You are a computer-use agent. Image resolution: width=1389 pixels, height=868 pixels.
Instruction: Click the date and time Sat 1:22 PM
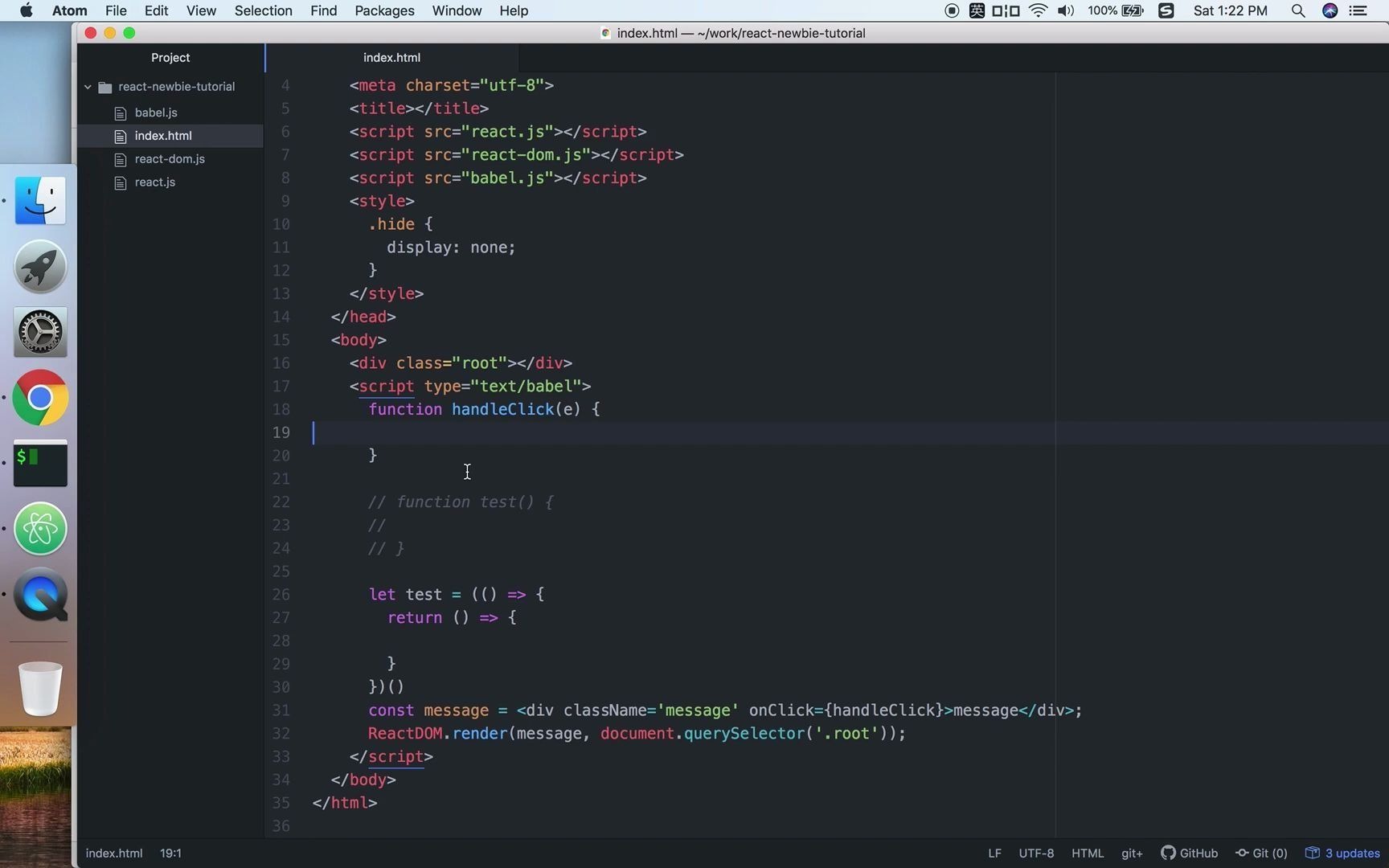1231,10
